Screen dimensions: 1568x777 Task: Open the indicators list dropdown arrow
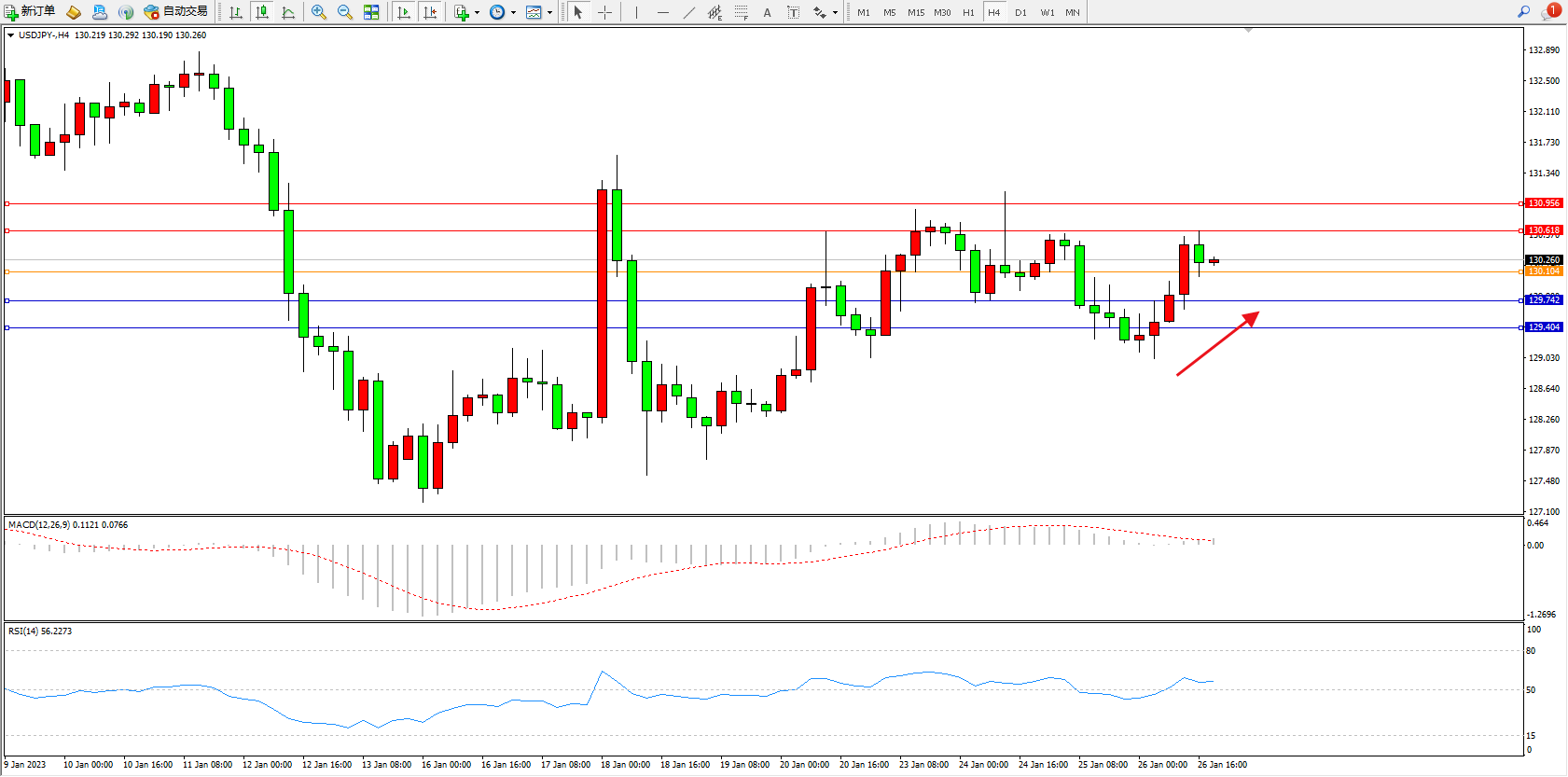(x=477, y=13)
